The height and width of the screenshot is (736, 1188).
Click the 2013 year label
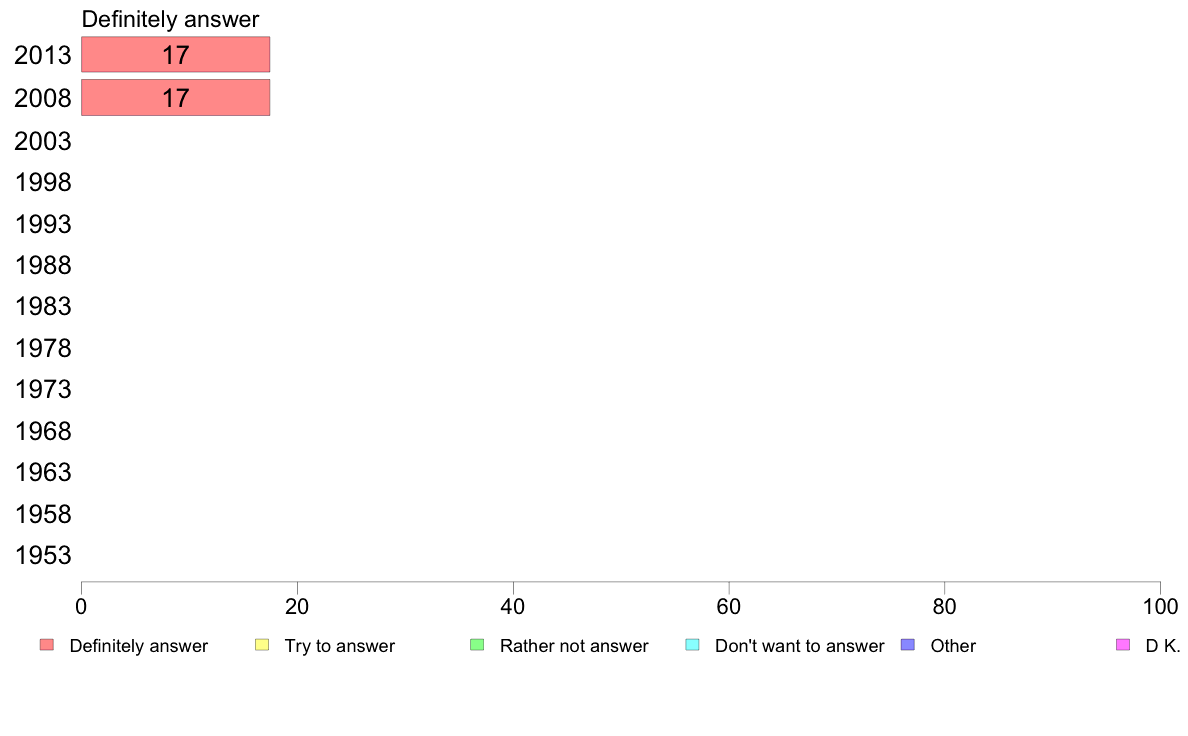pyautogui.click(x=43, y=55)
